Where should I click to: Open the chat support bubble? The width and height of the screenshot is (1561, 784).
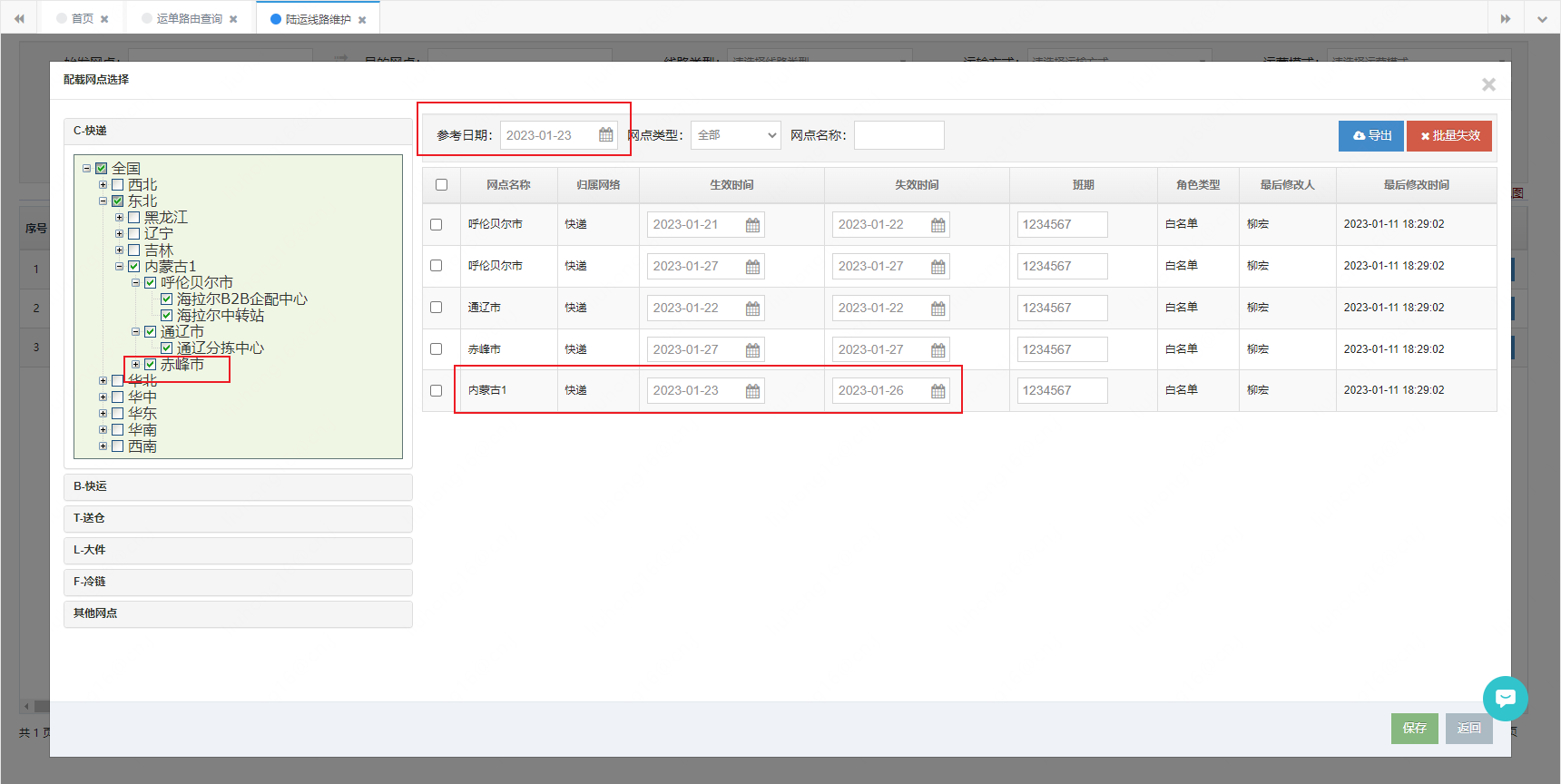click(x=1505, y=699)
